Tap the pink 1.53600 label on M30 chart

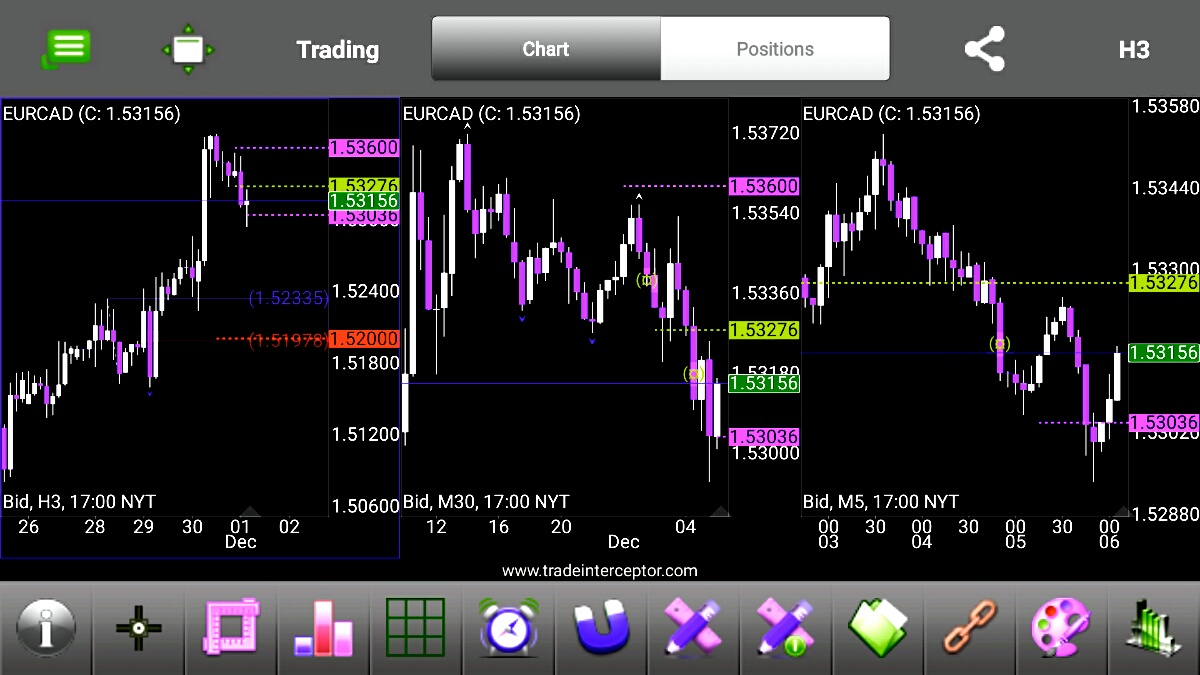pos(764,186)
